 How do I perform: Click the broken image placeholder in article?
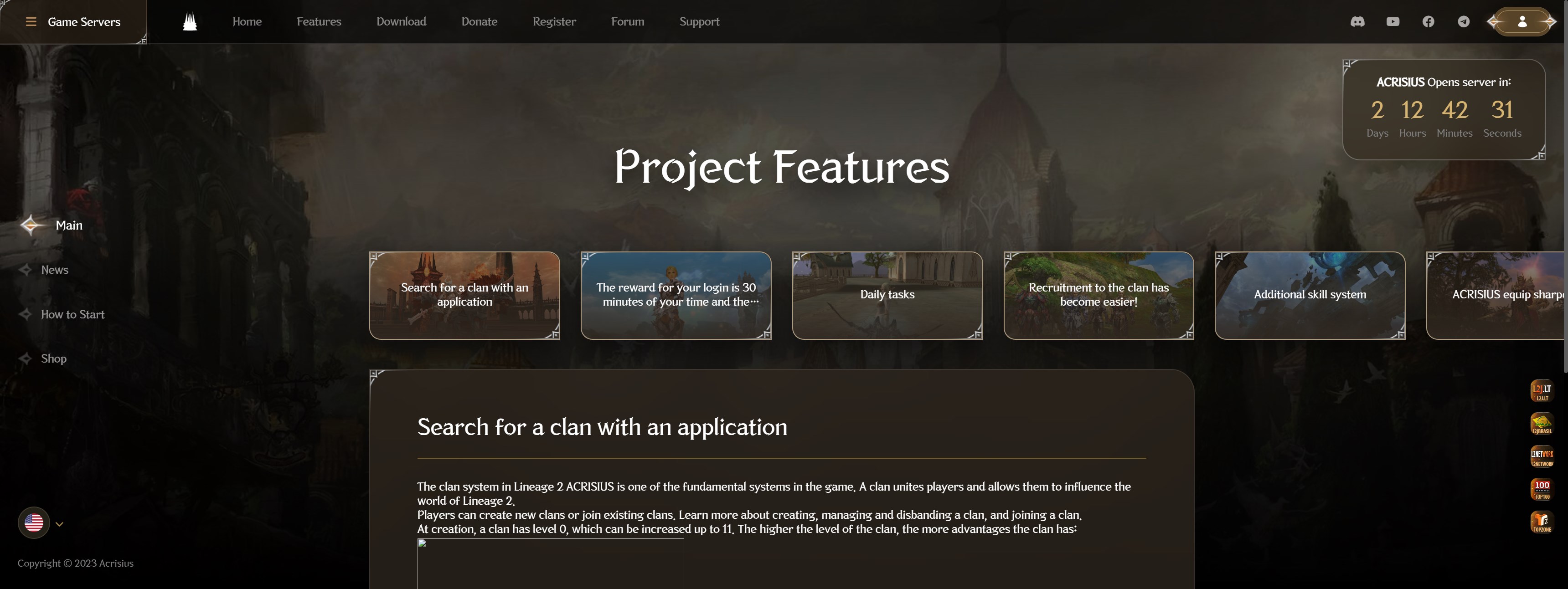click(x=550, y=563)
